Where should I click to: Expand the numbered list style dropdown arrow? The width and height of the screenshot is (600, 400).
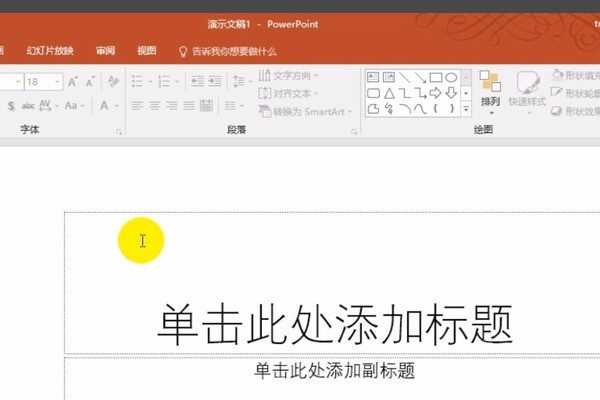[x=177, y=82]
